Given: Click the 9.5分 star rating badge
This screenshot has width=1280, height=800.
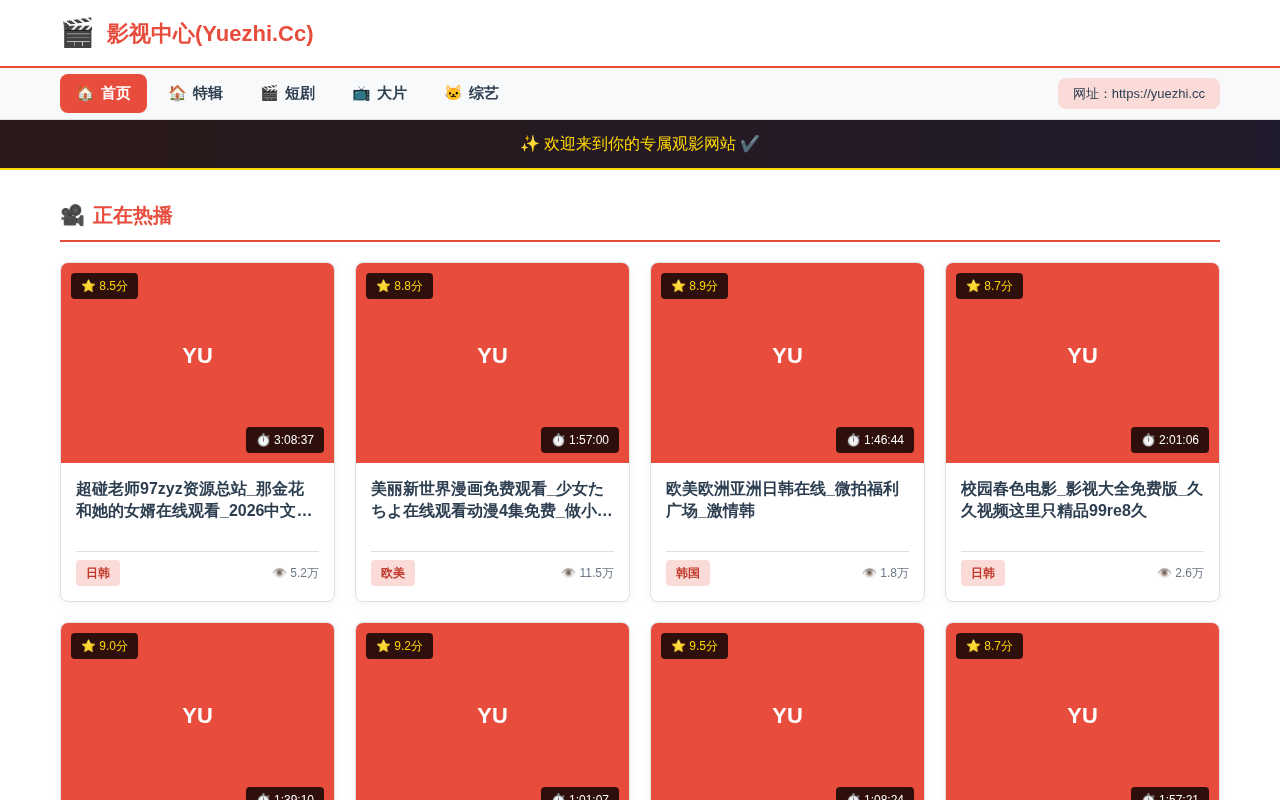Looking at the screenshot, I should [694, 646].
